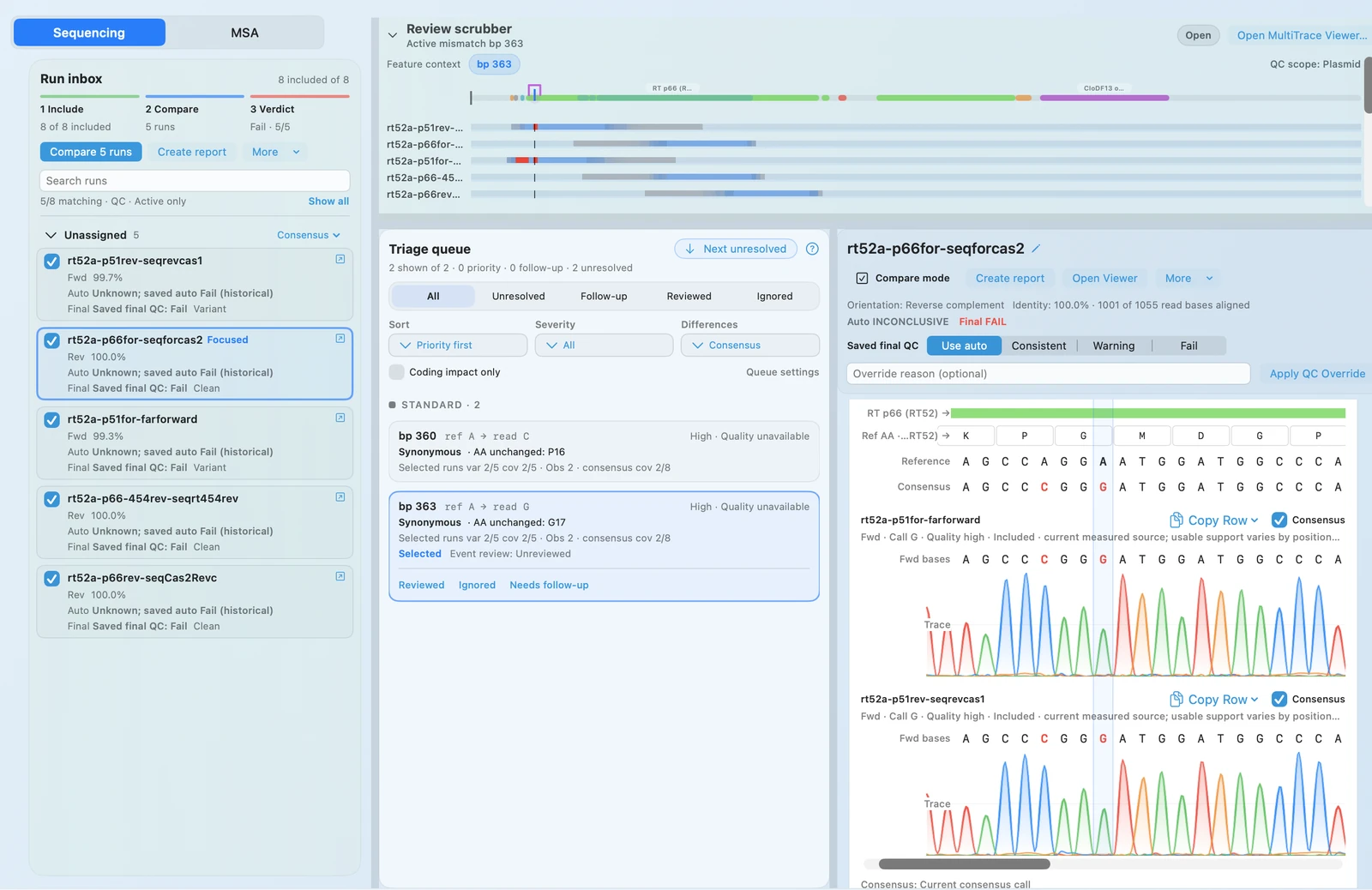Open pop-out icon for rt52a-p51for-farforward run

pyautogui.click(x=340, y=418)
